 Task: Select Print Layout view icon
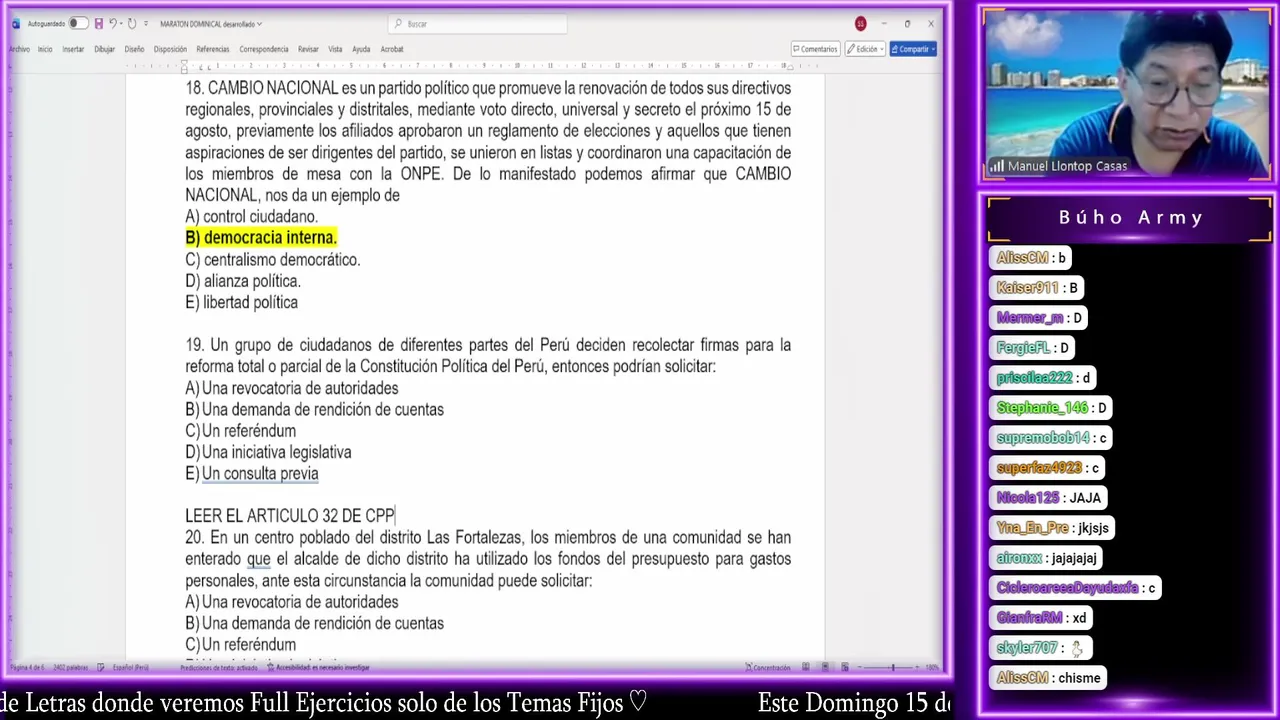[x=826, y=667]
